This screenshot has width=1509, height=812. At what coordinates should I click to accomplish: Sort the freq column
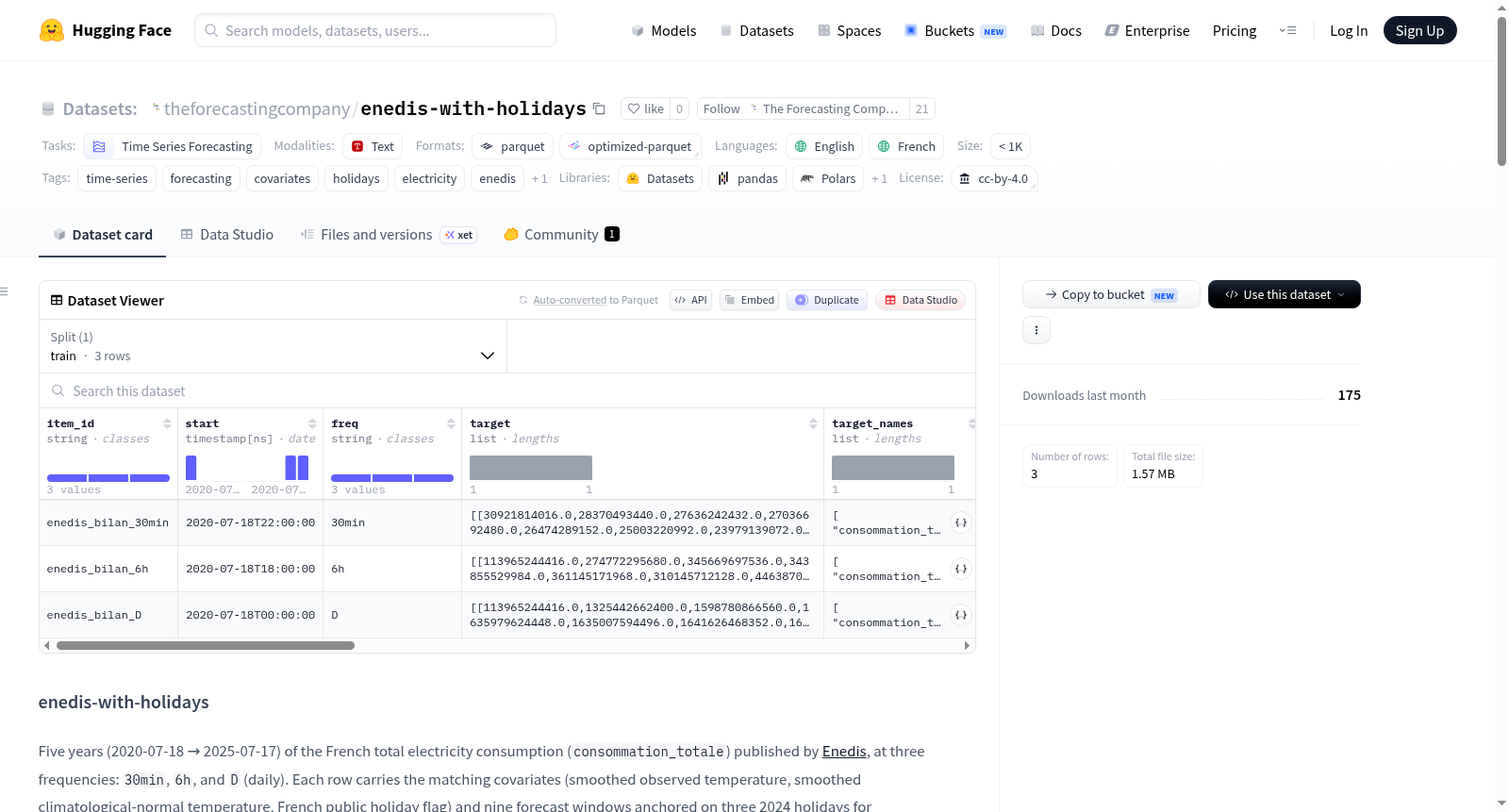pyautogui.click(x=451, y=423)
